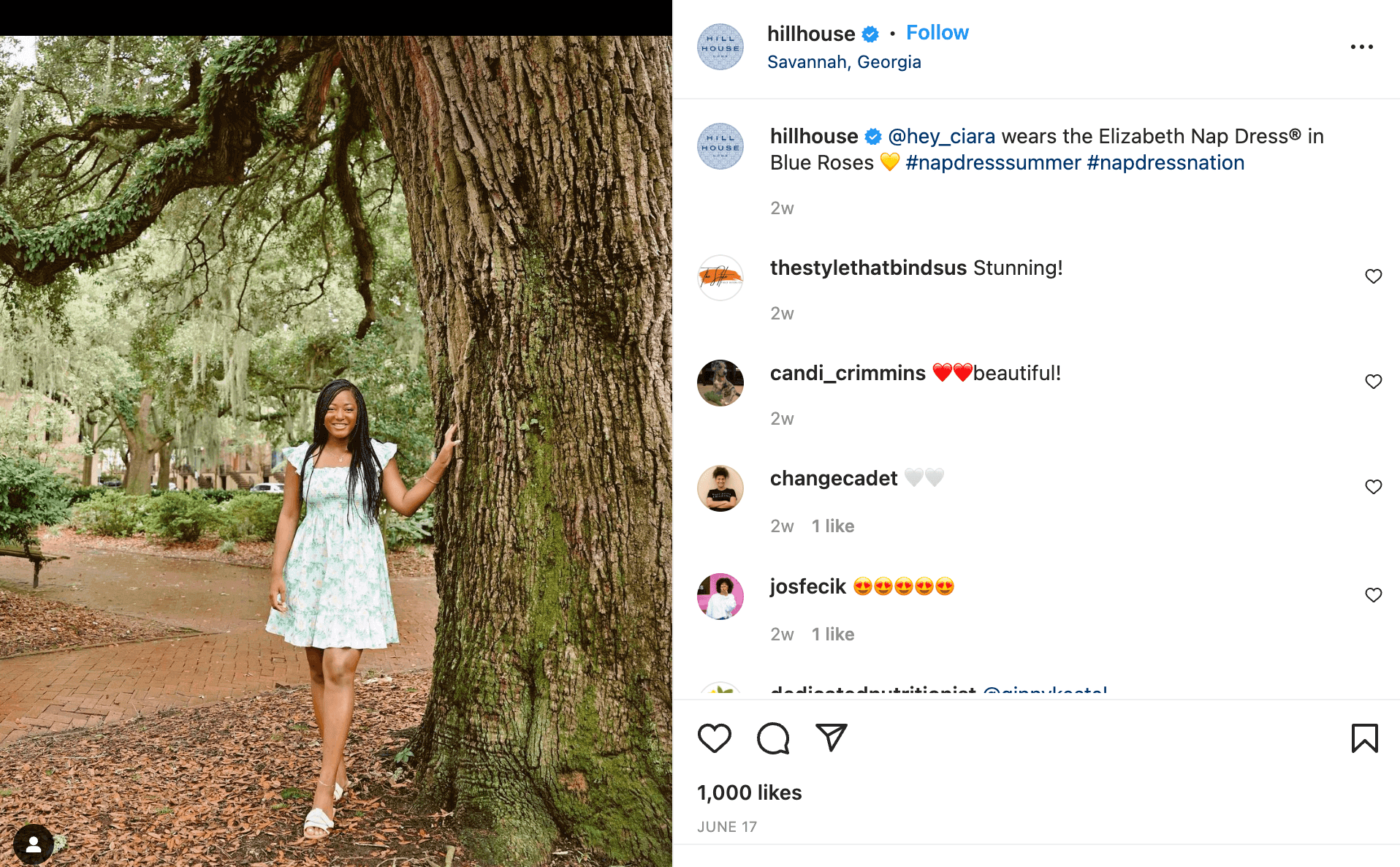Open the #napdressnation hashtag
1400x867 pixels.
point(1165,163)
